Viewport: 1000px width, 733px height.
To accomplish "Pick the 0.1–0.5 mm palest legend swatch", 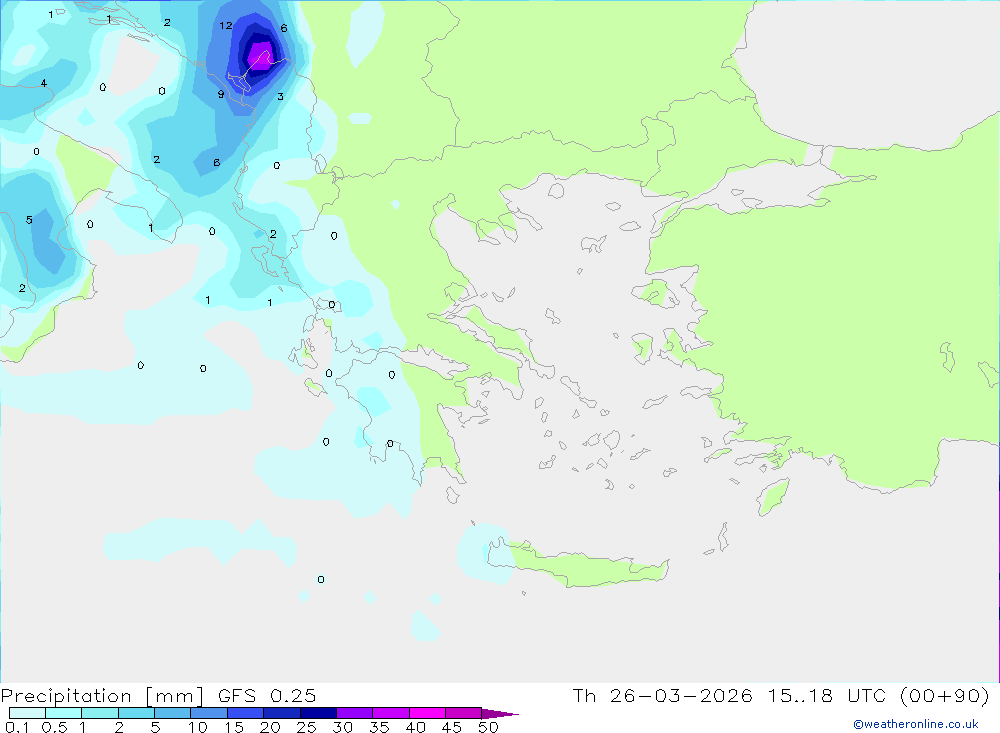I will [x=27, y=713].
